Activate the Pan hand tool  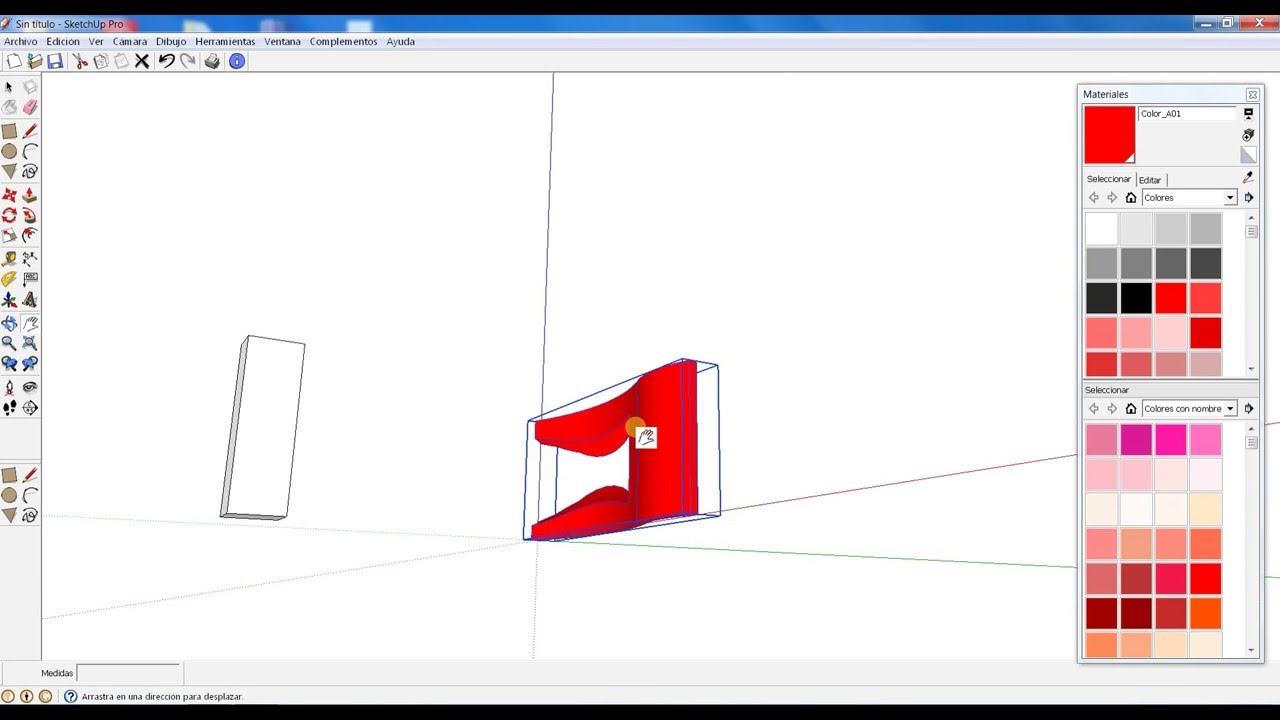point(30,323)
